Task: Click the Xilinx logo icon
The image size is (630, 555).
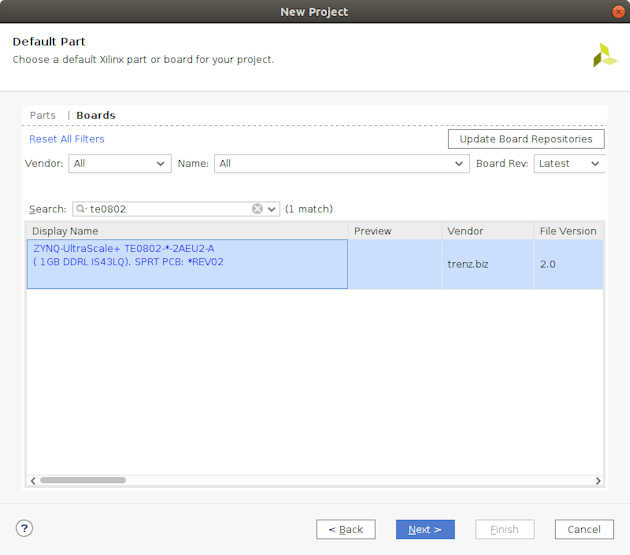Action: (x=605, y=55)
